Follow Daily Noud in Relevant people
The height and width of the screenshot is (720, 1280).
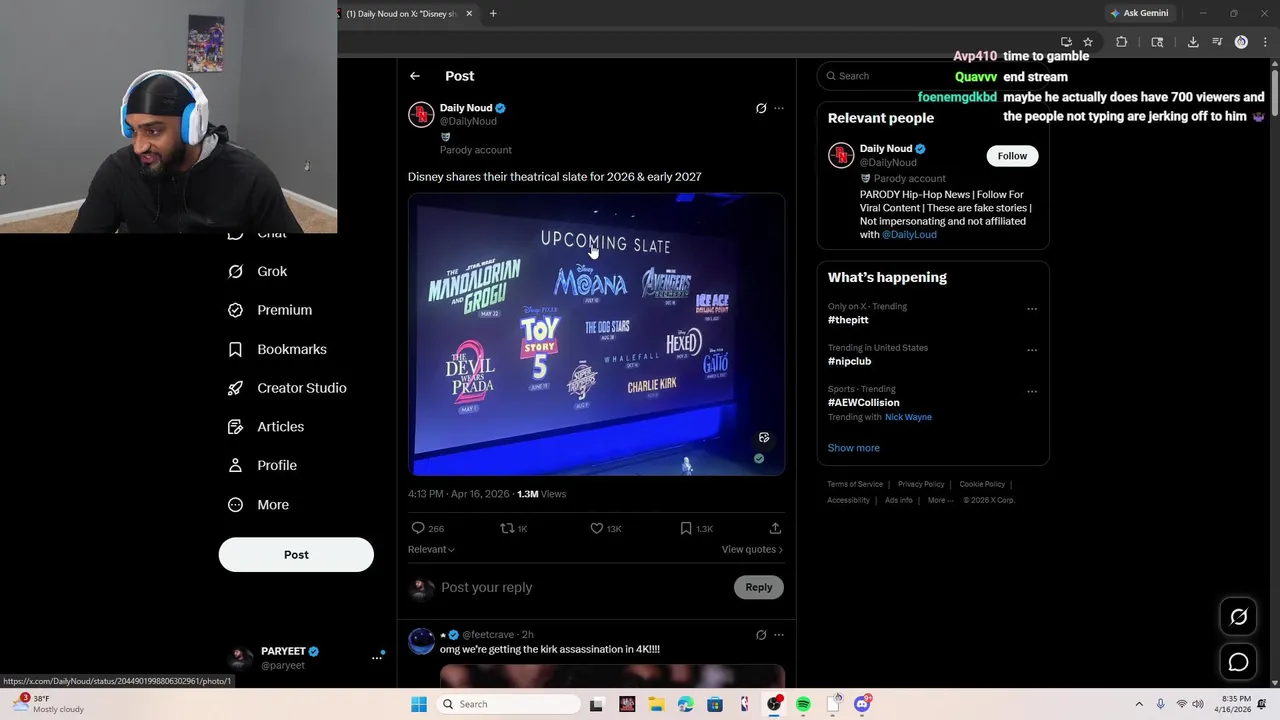[1012, 156]
